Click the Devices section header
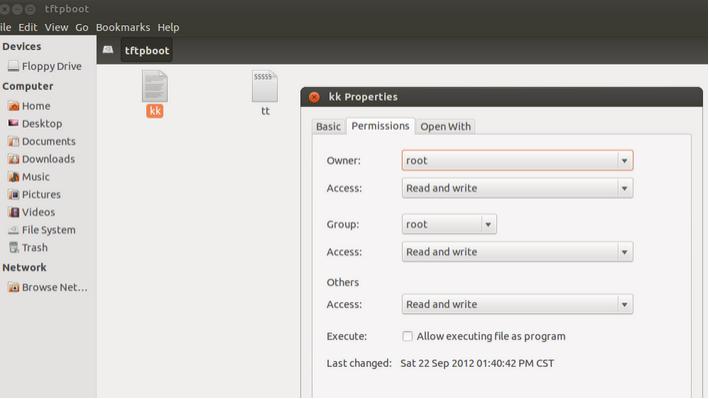The width and height of the screenshot is (709, 399). click(22, 46)
